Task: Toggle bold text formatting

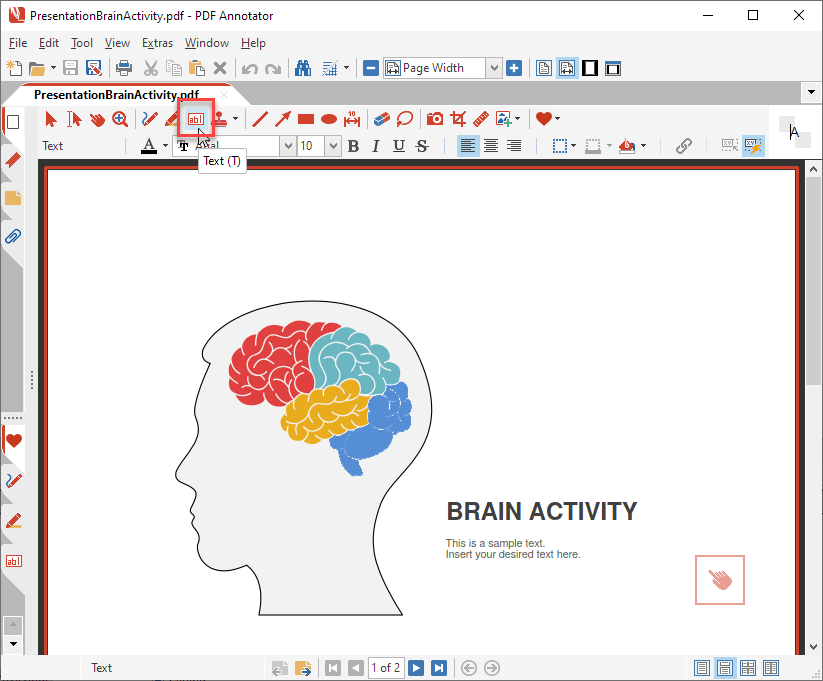Action: [353, 146]
